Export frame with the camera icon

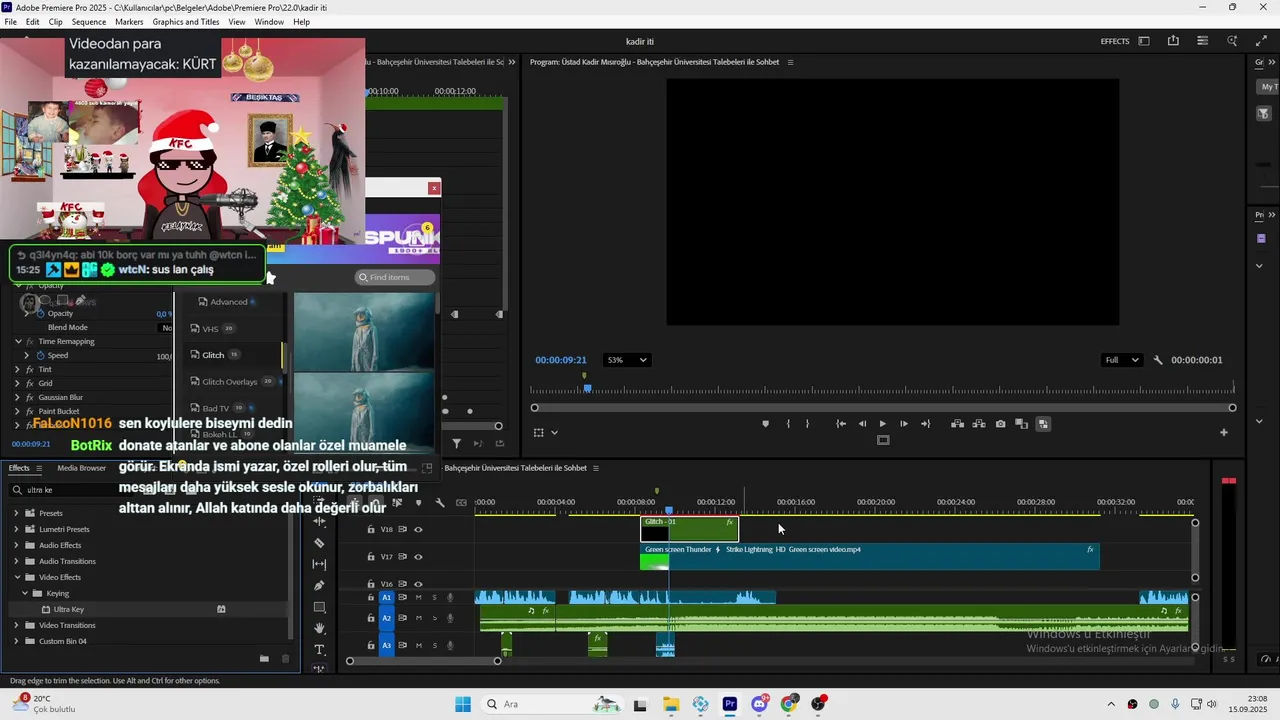click(1000, 424)
